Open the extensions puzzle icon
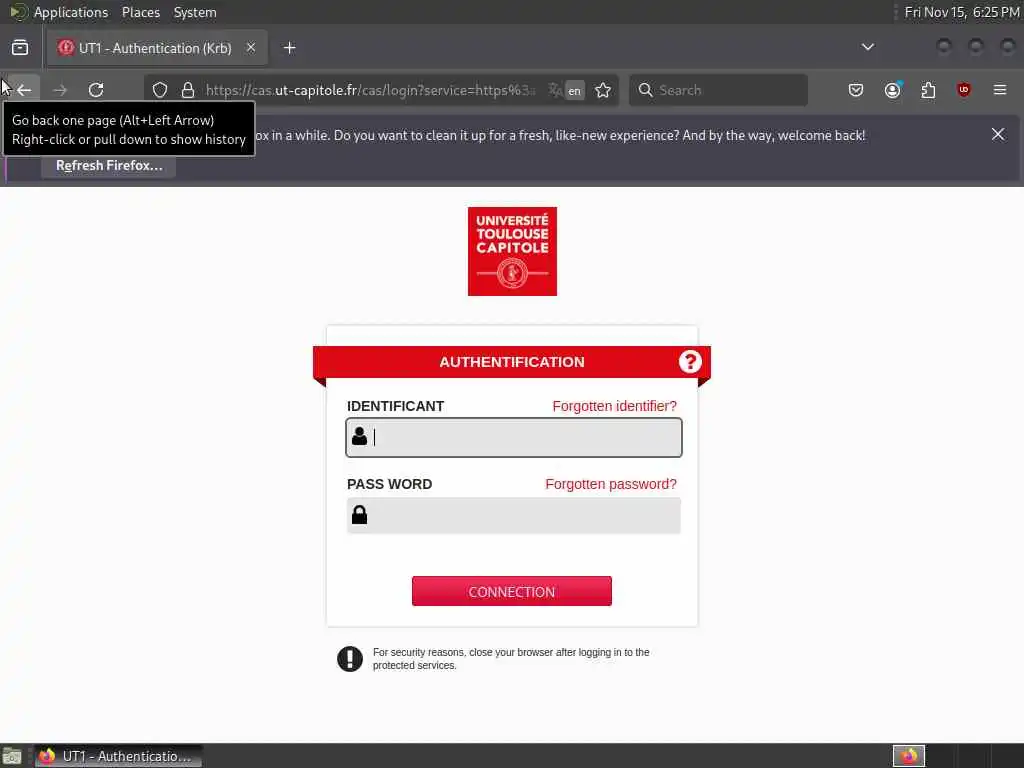 click(928, 90)
